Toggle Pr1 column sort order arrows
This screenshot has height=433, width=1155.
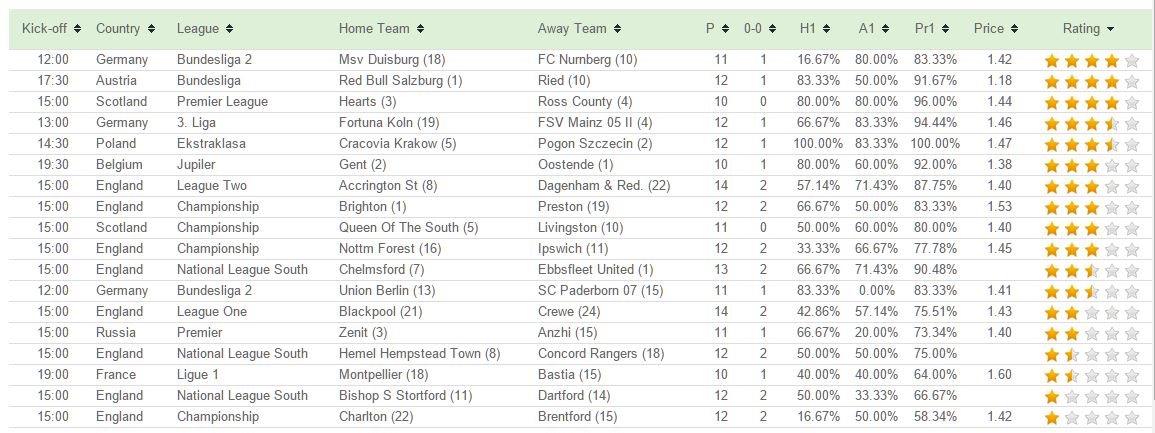point(945,29)
